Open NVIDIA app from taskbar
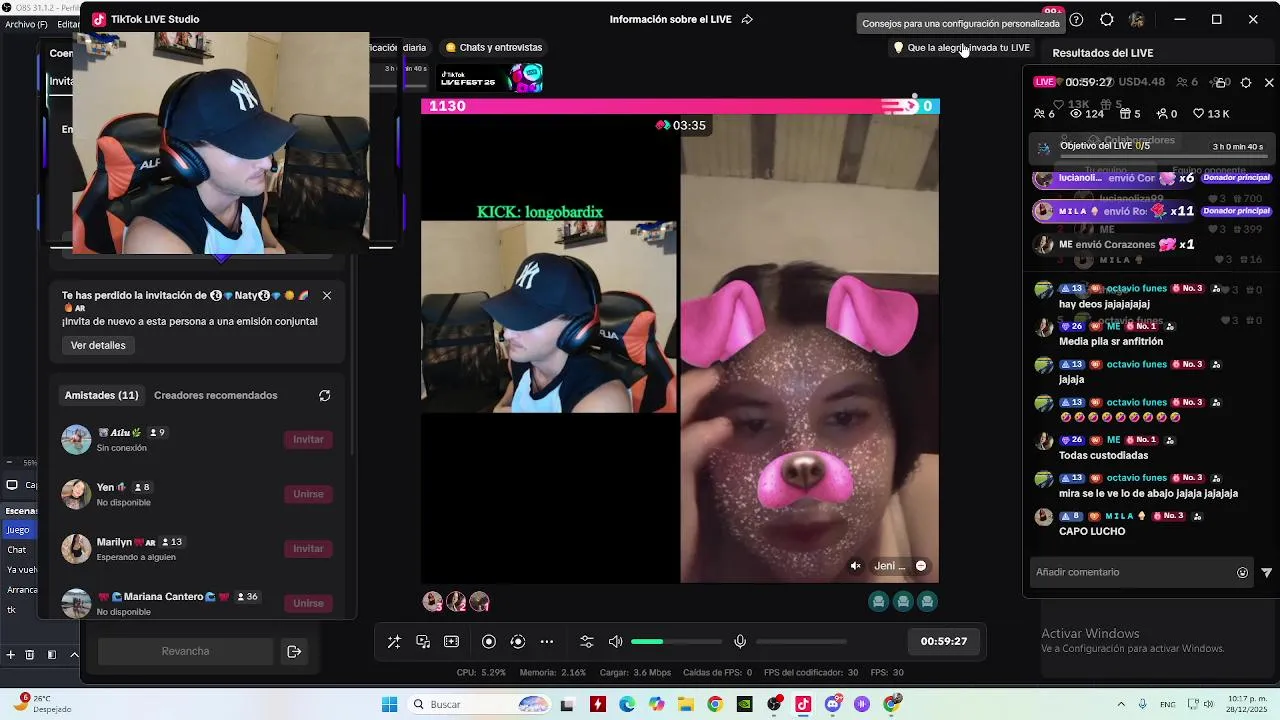The width and height of the screenshot is (1280, 720). [744, 705]
